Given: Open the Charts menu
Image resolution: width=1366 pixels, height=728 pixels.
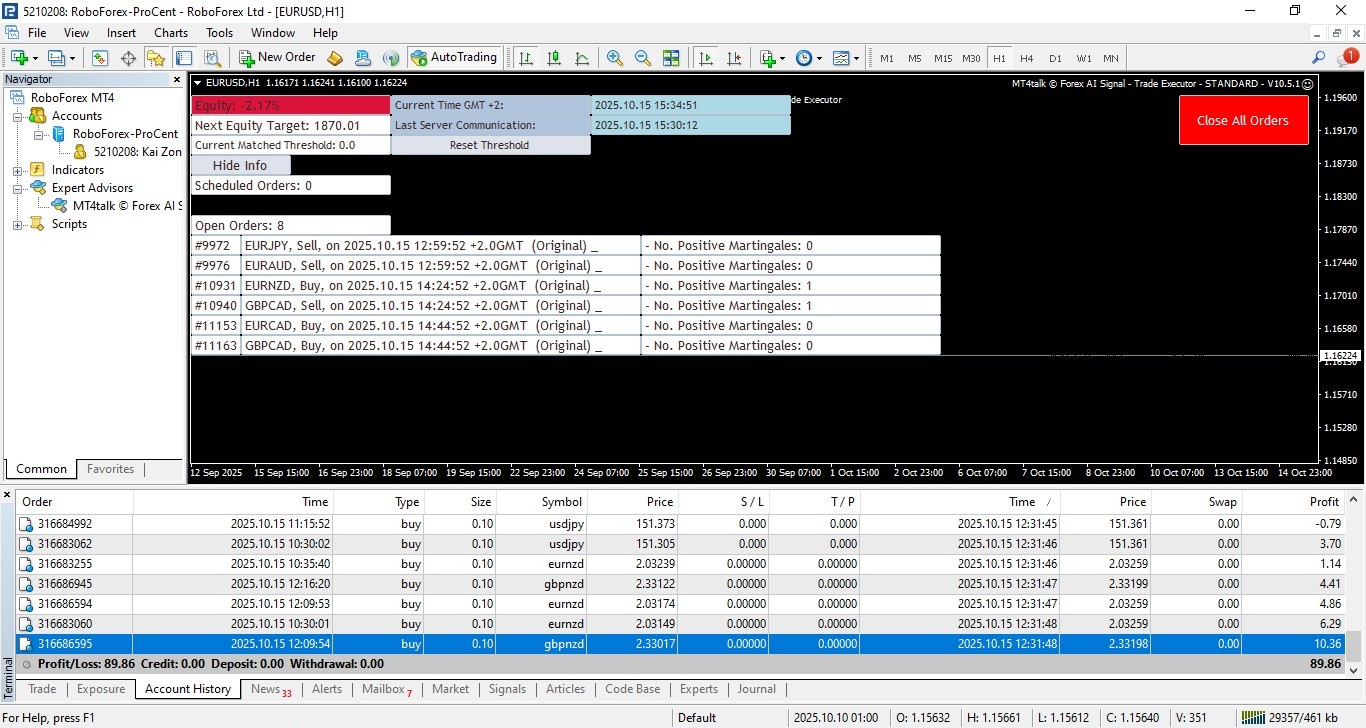Looking at the screenshot, I should point(171,33).
